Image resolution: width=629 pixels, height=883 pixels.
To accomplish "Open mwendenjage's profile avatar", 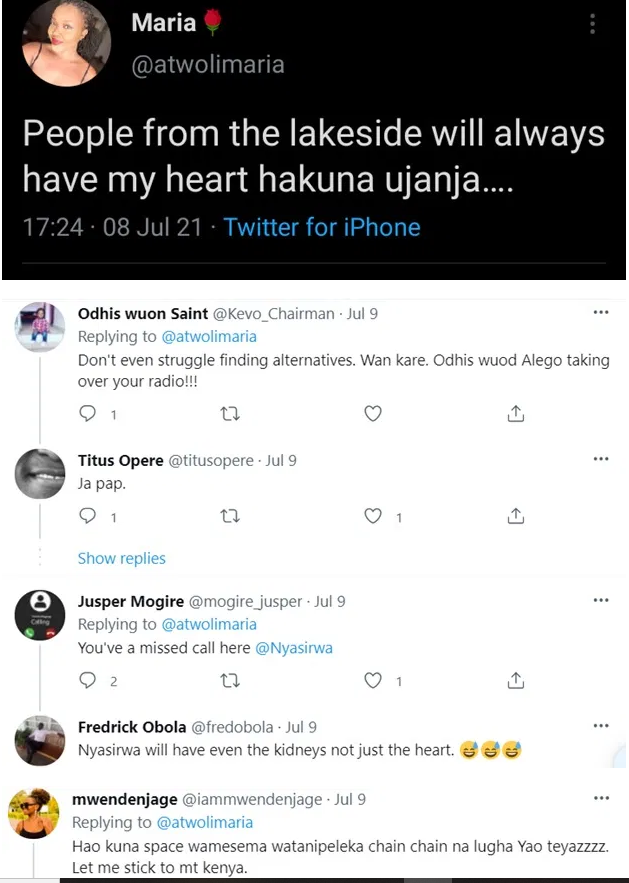I will (34, 814).
